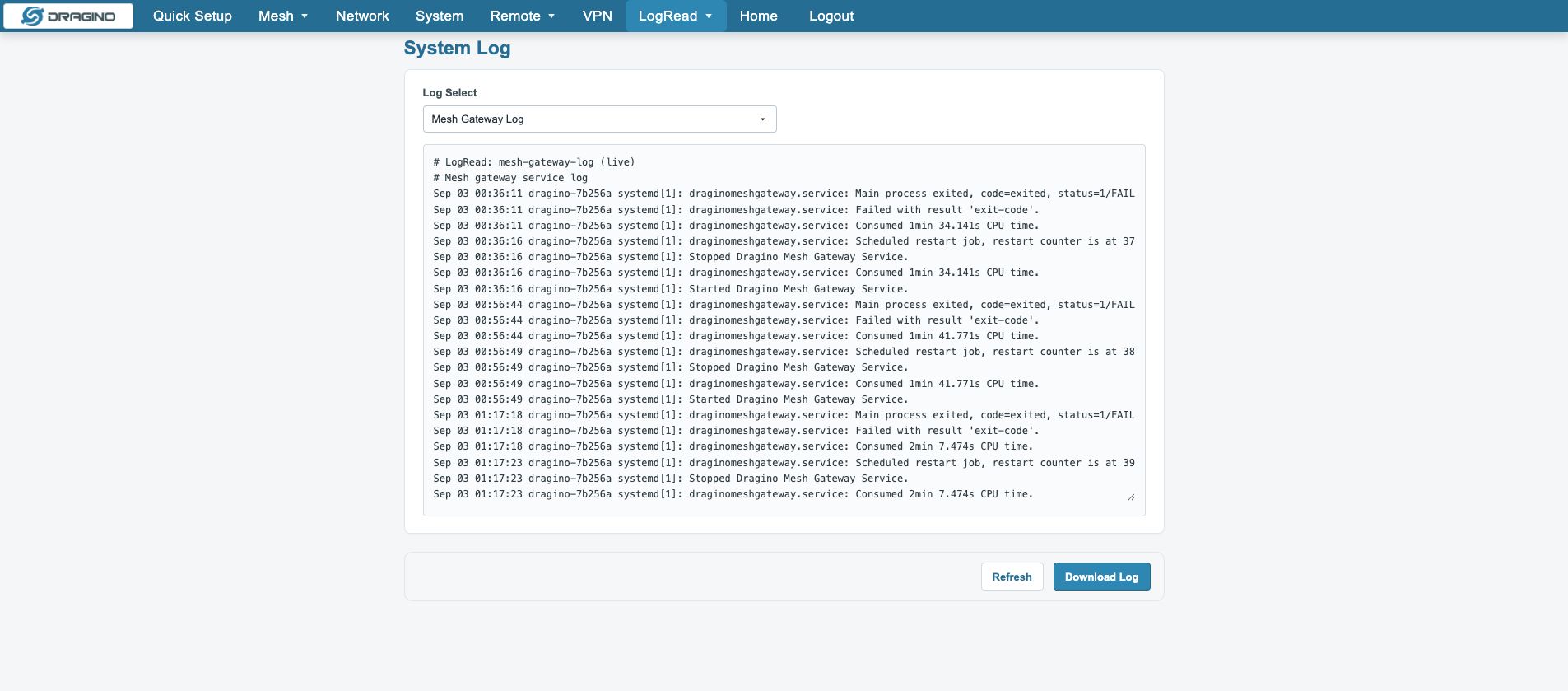Image resolution: width=1568 pixels, height=691 pixels.
Task: Click the 01:17:18 'Consumed 2min 7.474s' line
Action: [x=733, y=446]
